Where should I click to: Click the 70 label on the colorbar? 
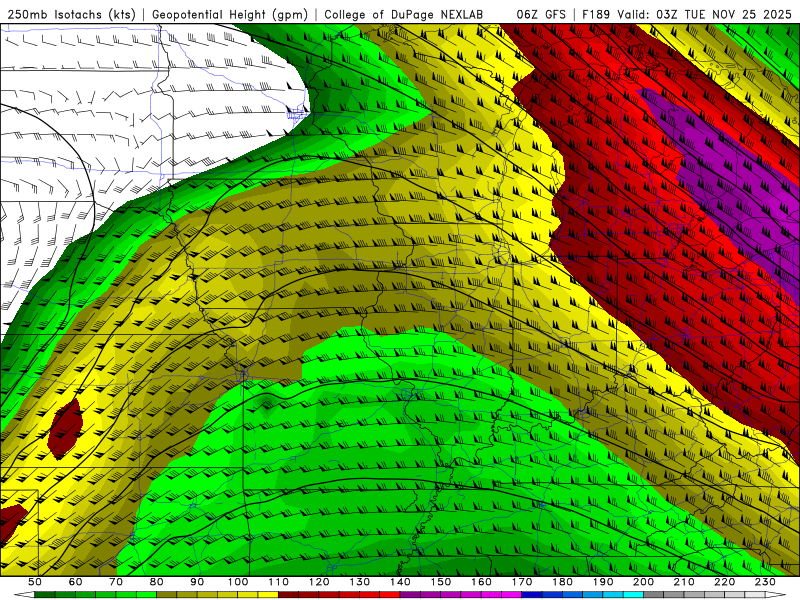(116, 582)
